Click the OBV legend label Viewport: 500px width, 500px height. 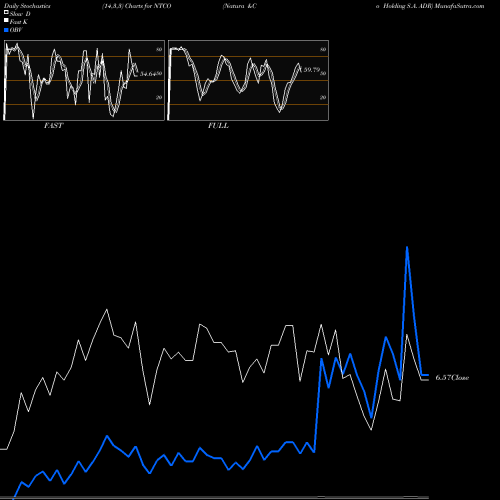click(16, 30)
